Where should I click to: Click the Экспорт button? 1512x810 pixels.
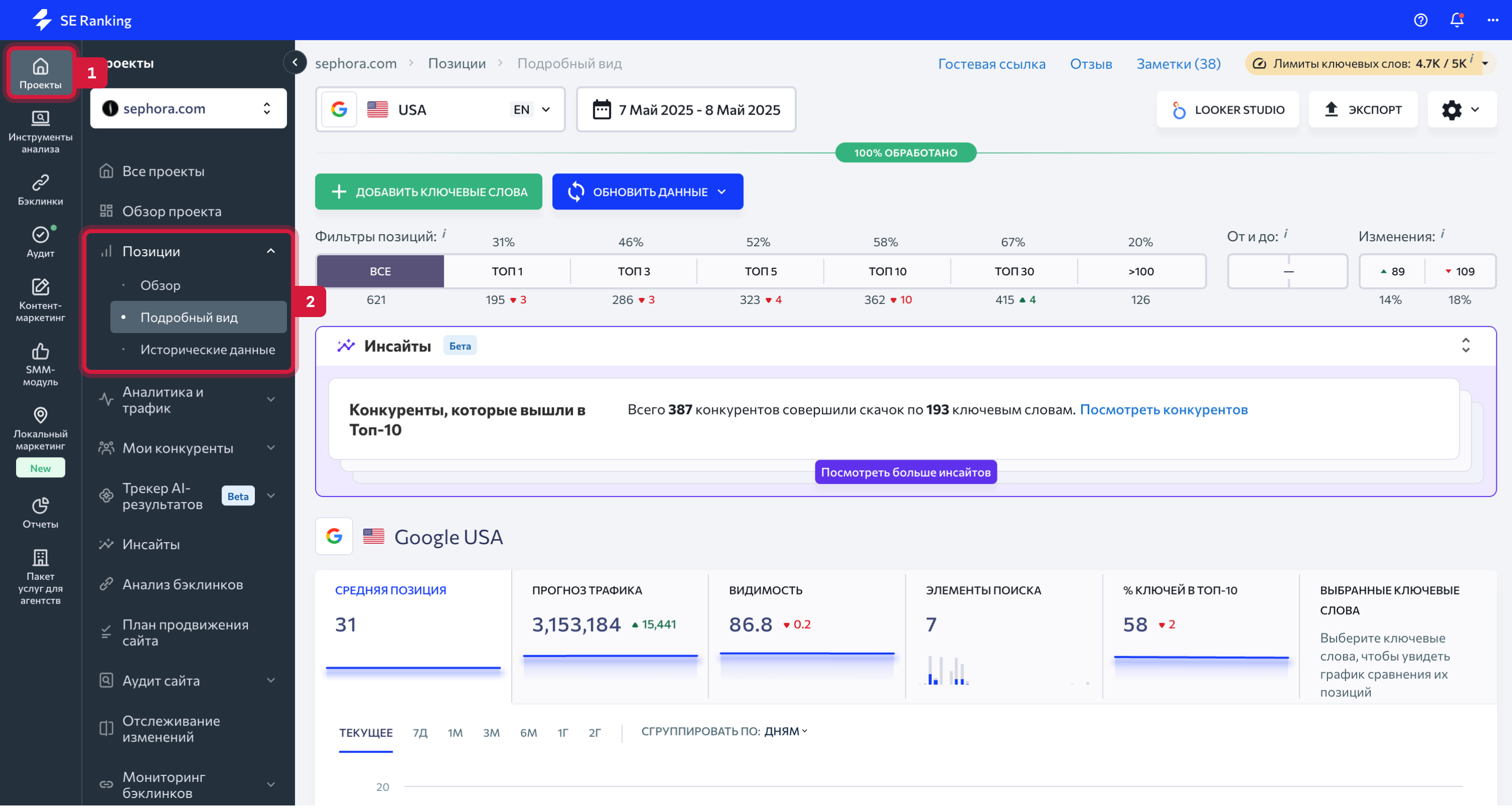pos(1363,110)
